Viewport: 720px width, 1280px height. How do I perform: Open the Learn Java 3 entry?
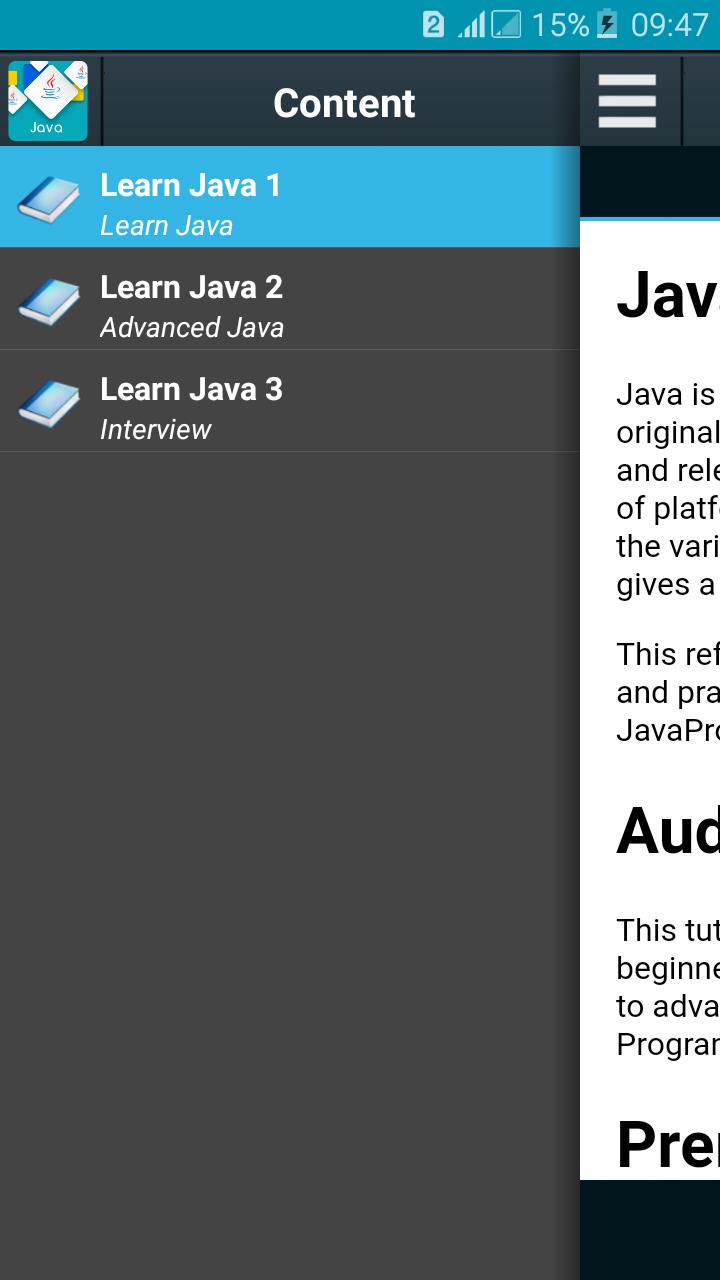[191, 389]
